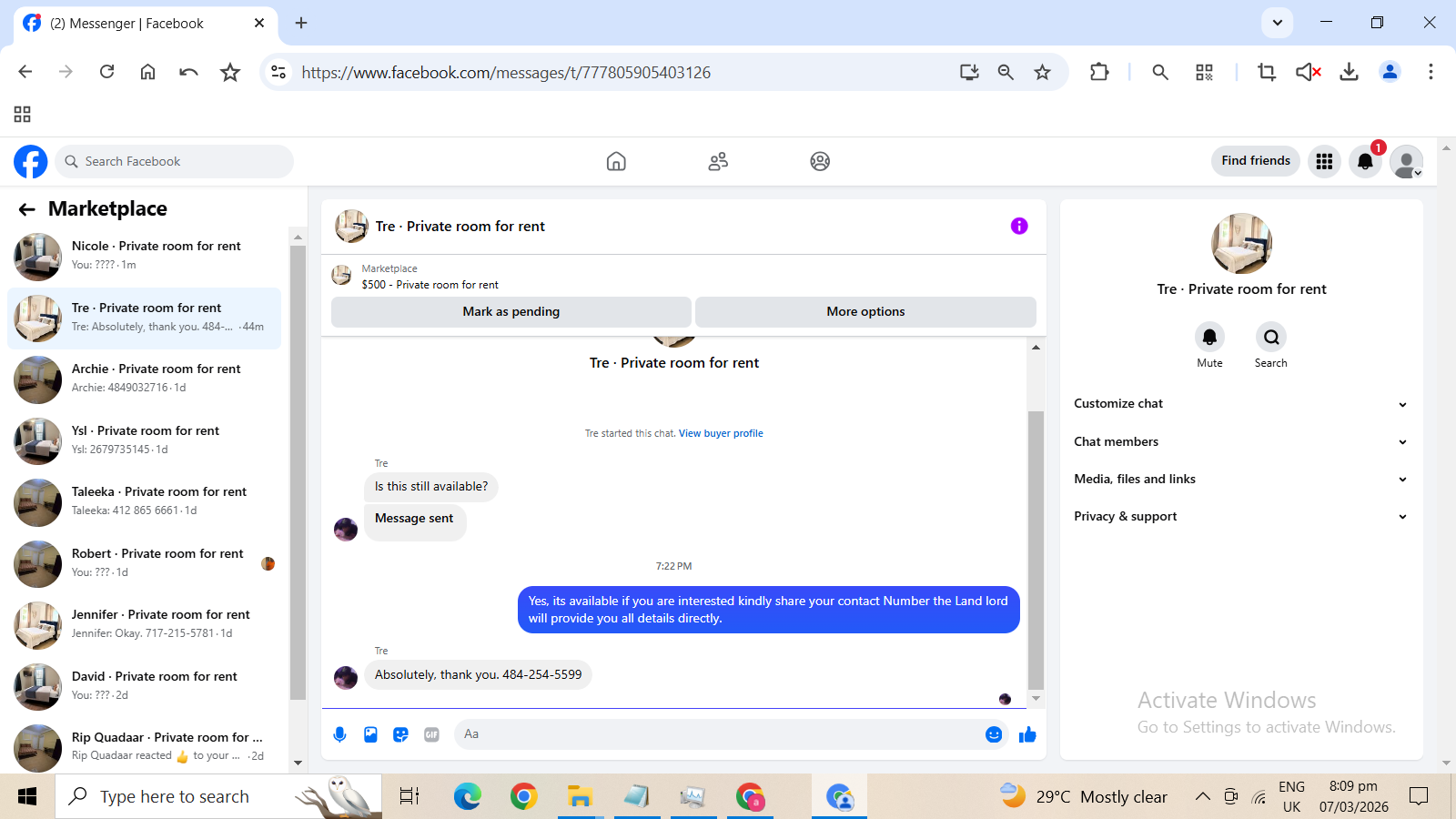Open File Explorer from the taskbar
Image resolution: width=1456 pixels, height=819 pixels.
pyautogui.click(x=580, y=797)
